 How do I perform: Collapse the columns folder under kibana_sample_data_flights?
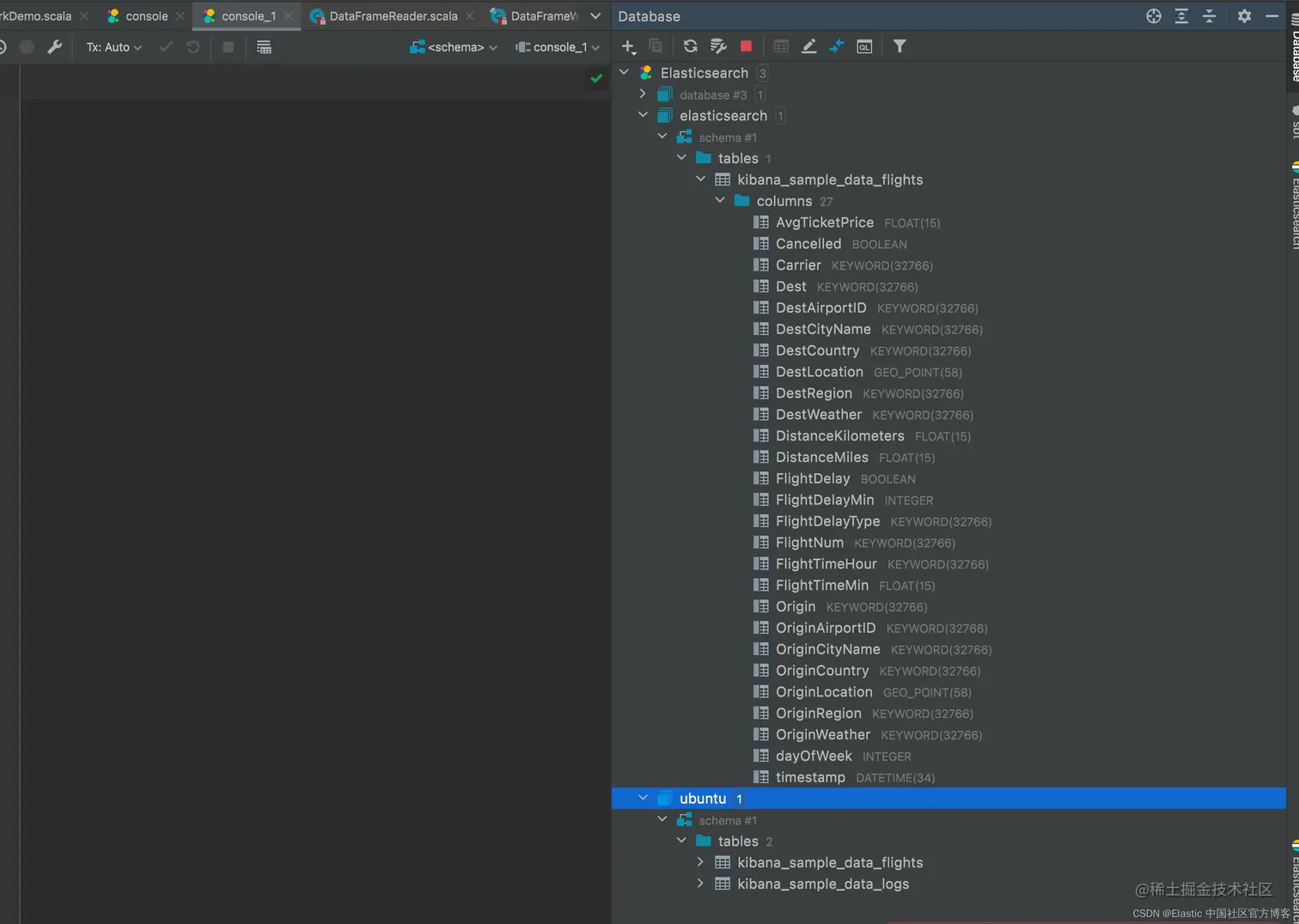720,200
